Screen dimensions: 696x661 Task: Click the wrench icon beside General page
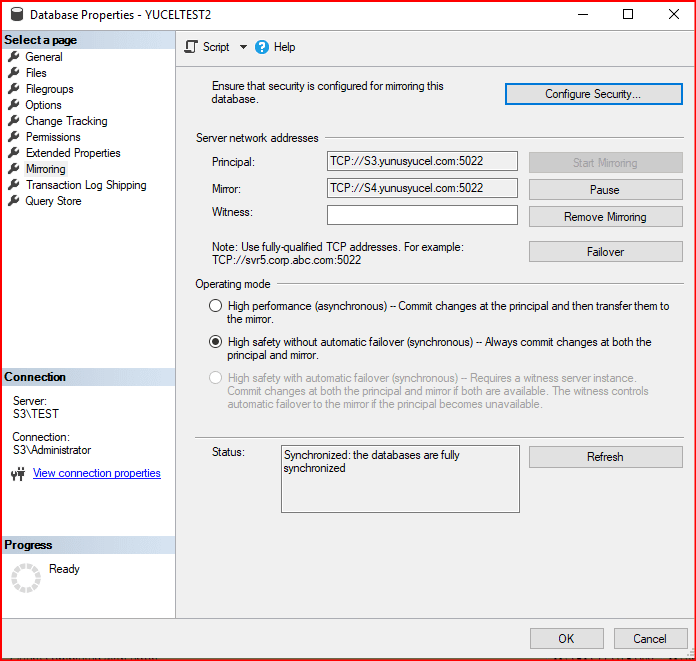coord(14,57)
